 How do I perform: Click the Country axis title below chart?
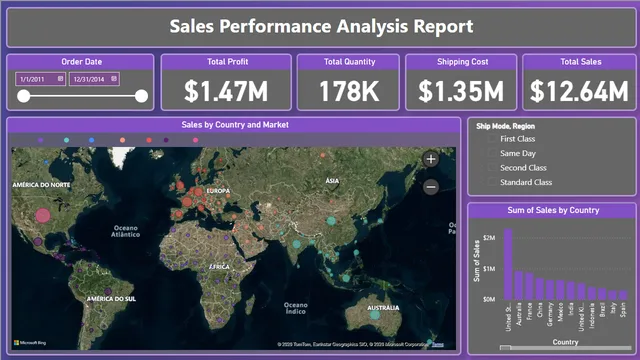[565, 342]
